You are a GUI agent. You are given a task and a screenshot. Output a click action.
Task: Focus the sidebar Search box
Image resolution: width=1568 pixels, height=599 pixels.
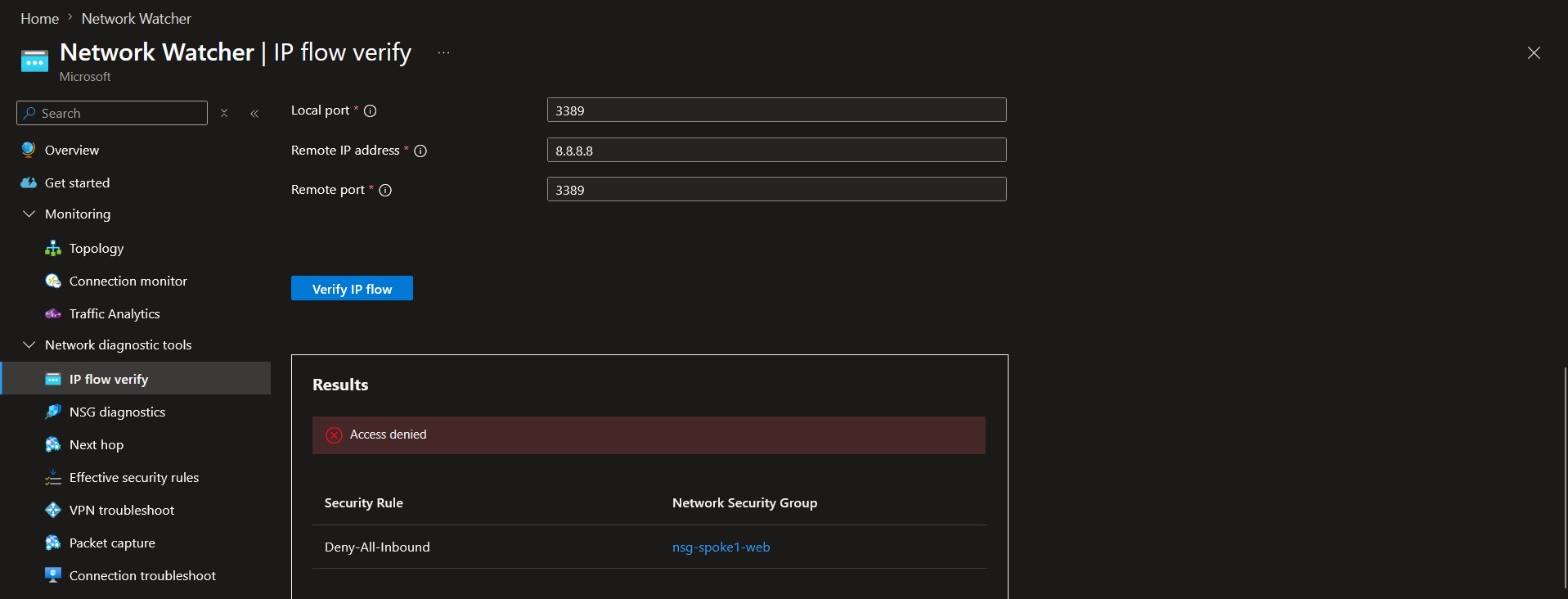pos(112,113)
